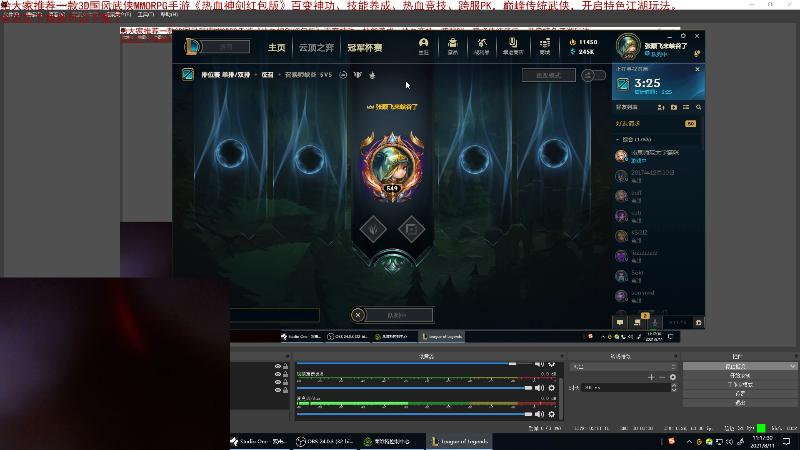Click the microphone icon at the client bottom
This screenshot has height=450, width=800.
(x=655, y=322)
